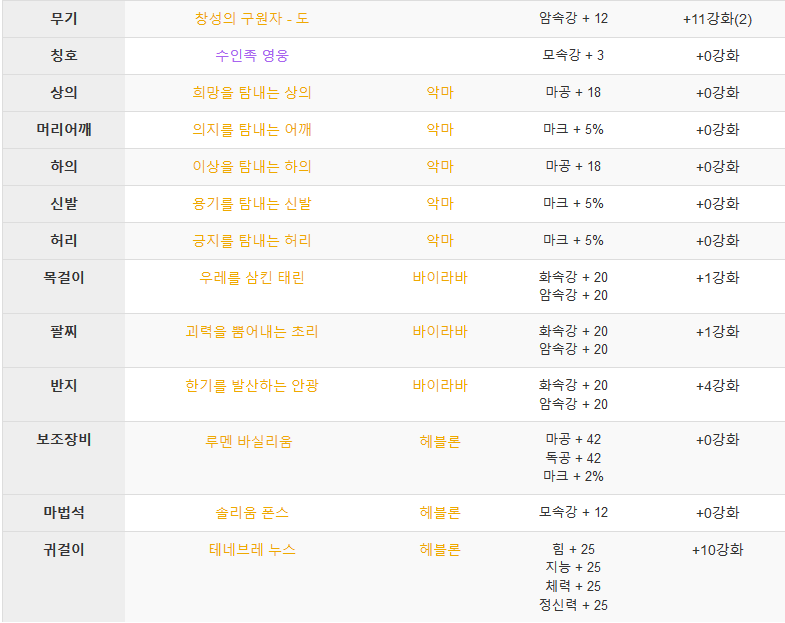Select 헤블론 set in 보조장비 row
785x623 pixels.
440,442
